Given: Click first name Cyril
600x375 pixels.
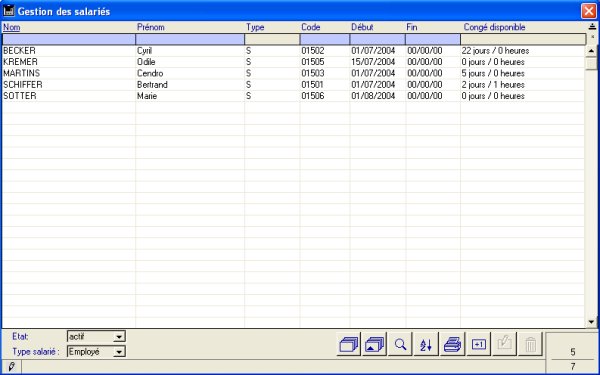Looking at the screenshot, I should click(x=144, y=51).
